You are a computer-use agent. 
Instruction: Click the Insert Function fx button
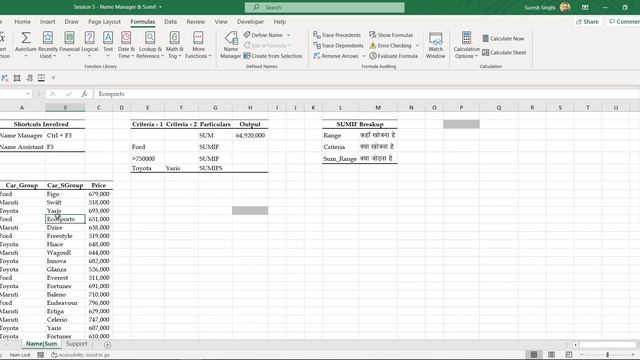click(84, 94)
